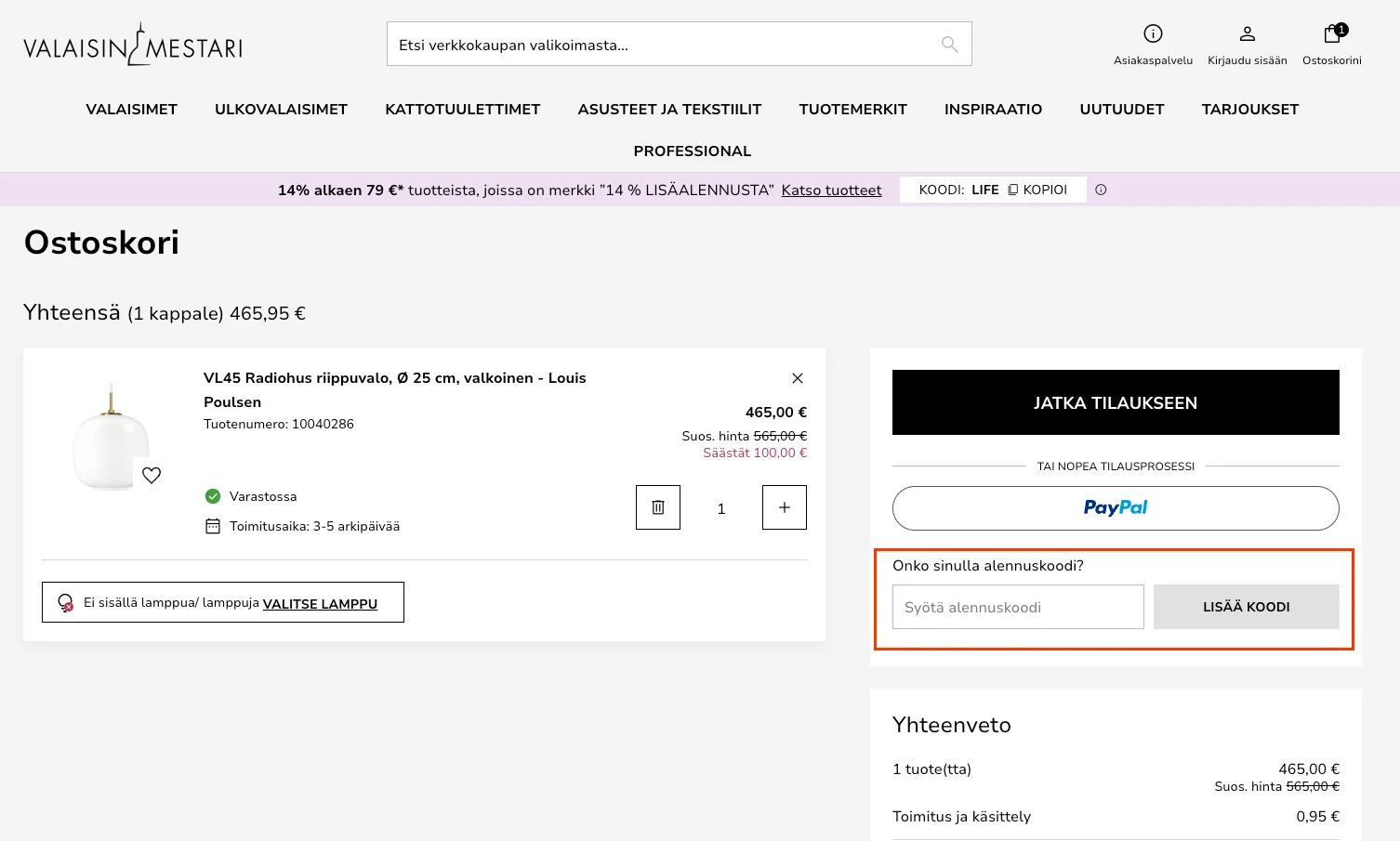
Task: Click the promo banner info icon
Action: (1101, 190)
